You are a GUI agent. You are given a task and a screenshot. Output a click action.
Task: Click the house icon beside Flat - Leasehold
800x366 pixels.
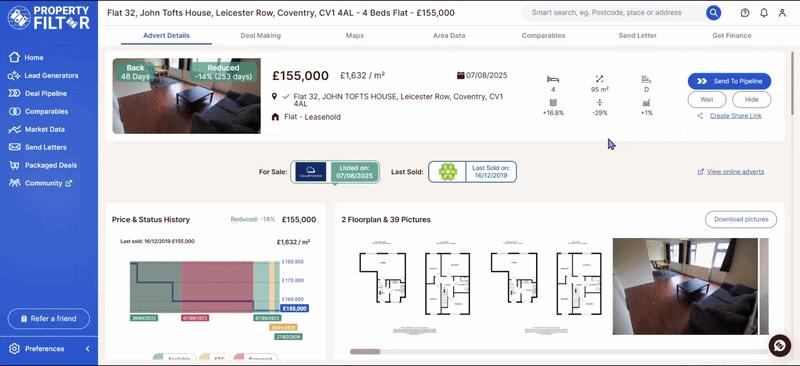(275, 117)
